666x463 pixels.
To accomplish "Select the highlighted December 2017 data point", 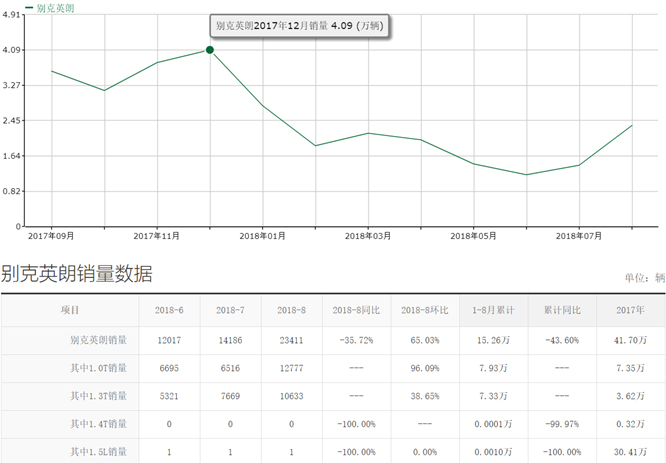I will coord(210,50).
